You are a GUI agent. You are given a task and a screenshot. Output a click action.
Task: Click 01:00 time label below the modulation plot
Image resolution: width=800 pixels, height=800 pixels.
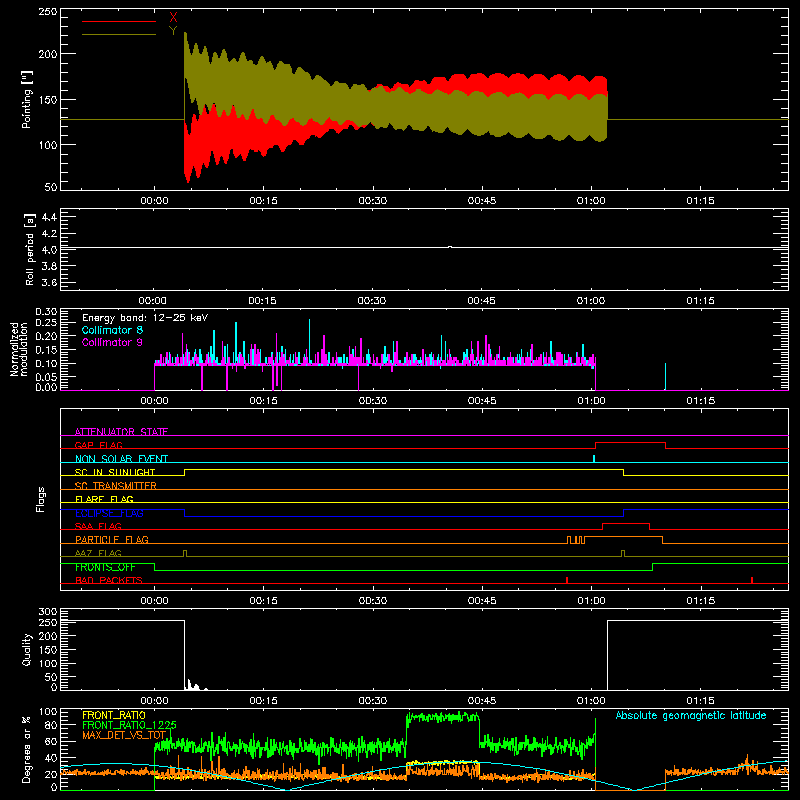(x=591, y=401)
